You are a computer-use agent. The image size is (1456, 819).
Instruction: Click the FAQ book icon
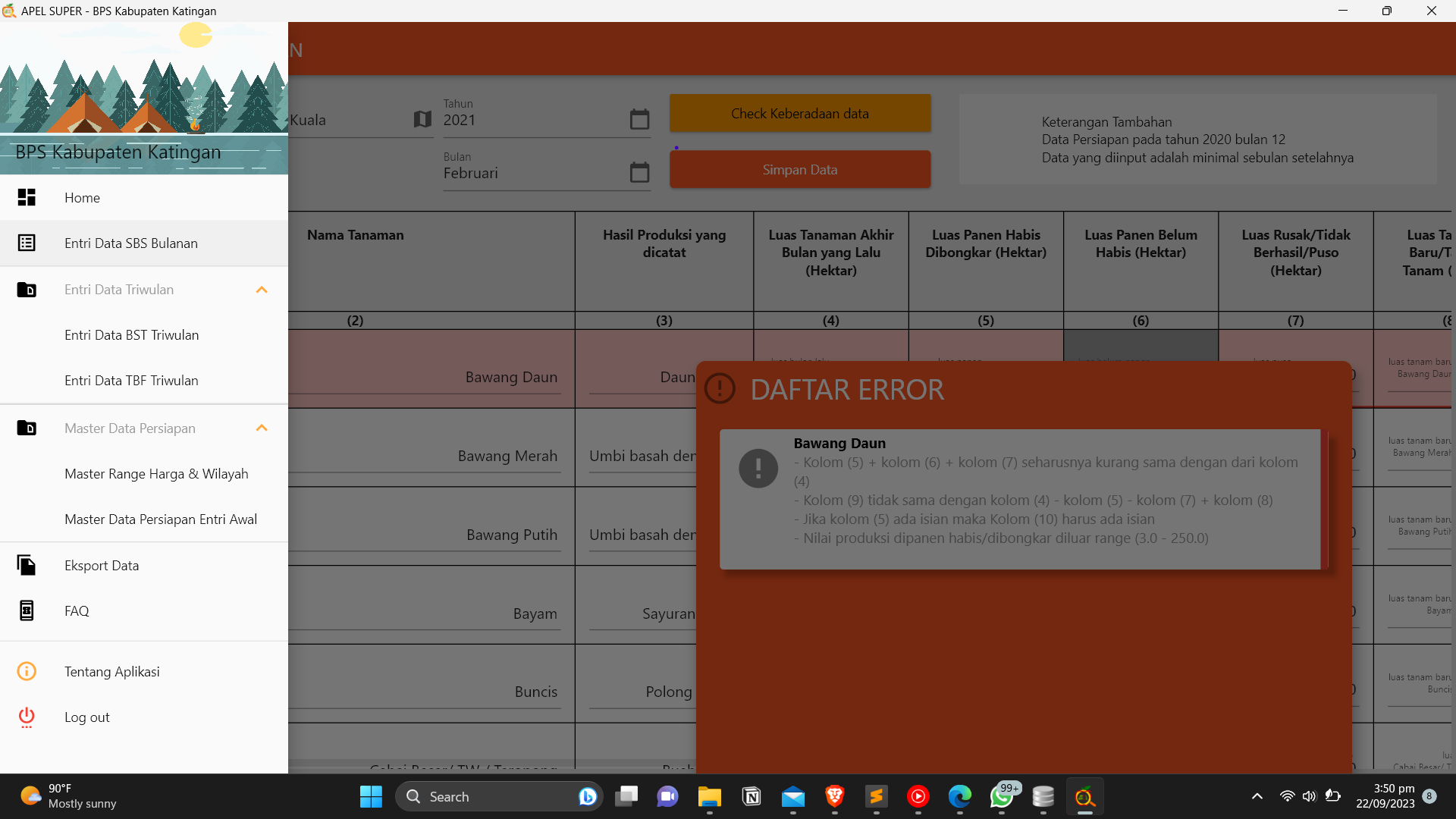pyautogui.click(x=27, y=611)
